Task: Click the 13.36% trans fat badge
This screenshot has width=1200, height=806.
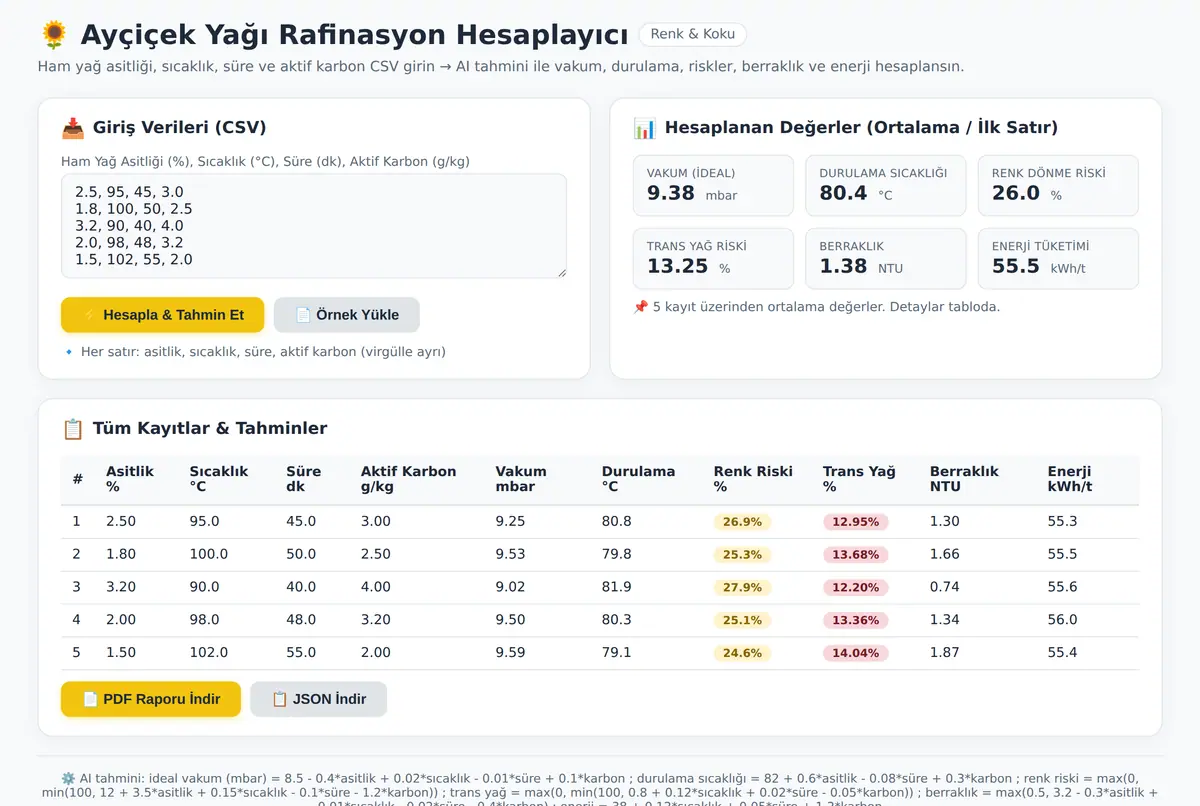Action: tap(856, 621)
